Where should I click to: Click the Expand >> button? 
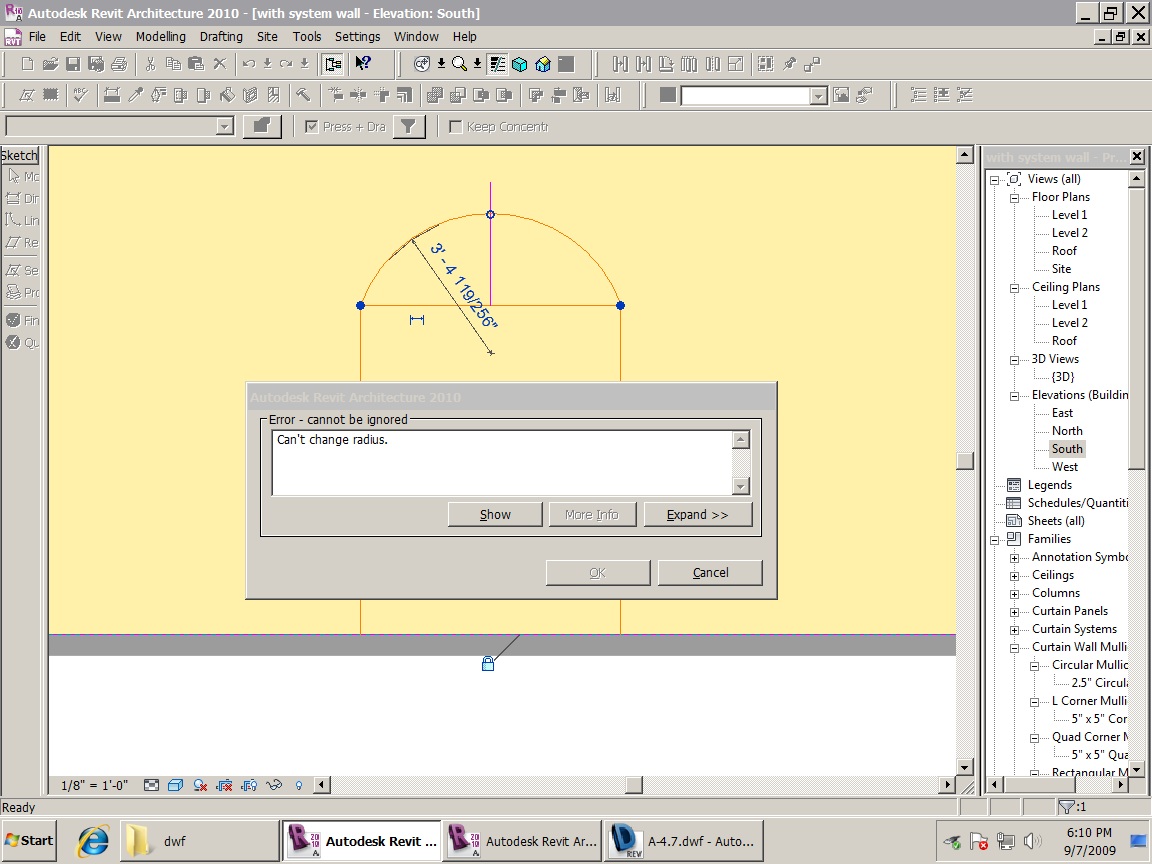(x=697, y=515)
